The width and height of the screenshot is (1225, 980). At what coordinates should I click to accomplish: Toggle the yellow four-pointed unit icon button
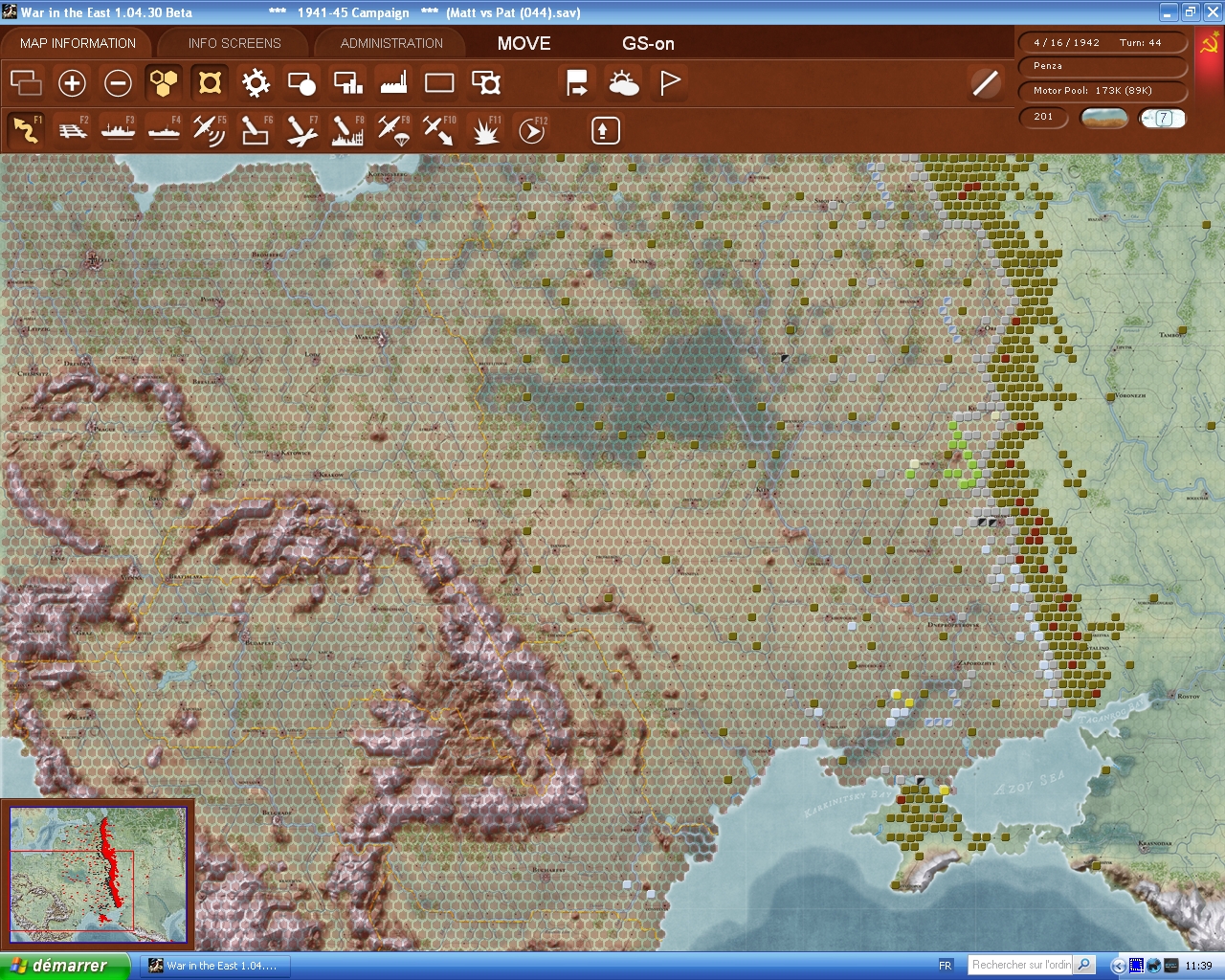pos(210,83)
